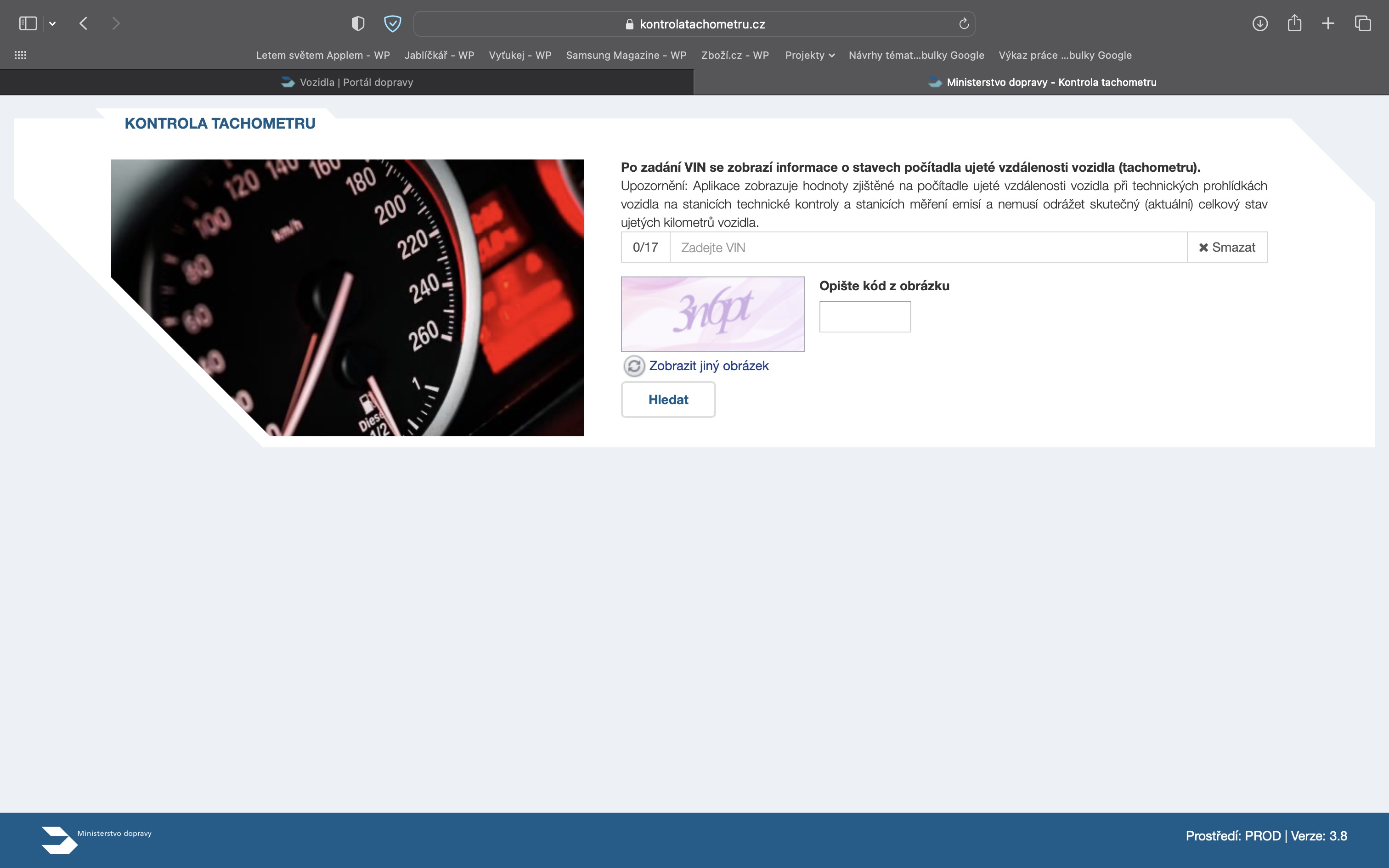Click the captcha code text field
Image resolution: width=1389 pixels, height=868 pixels.
[864, 317]
